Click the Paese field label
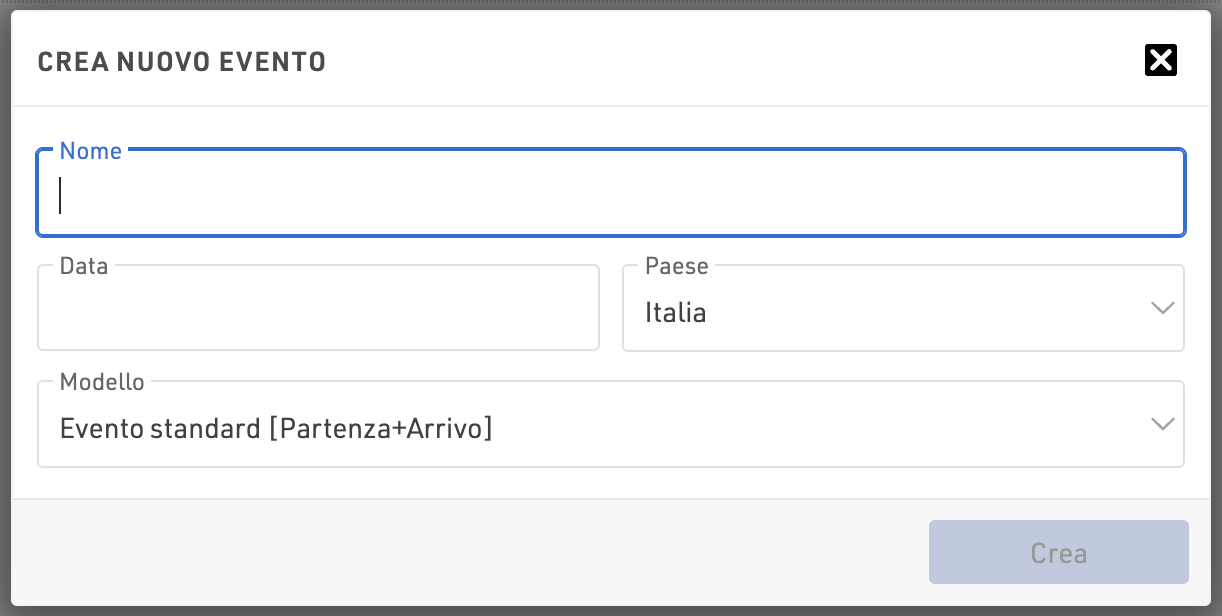1222x616 pixels. point(677,266)
